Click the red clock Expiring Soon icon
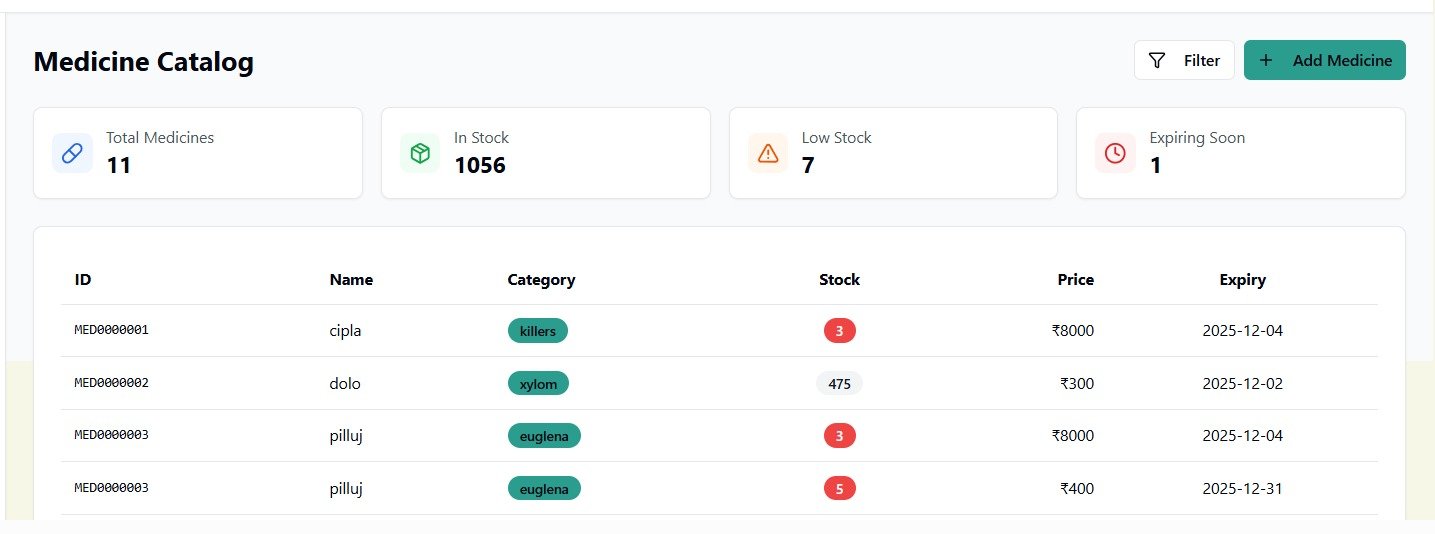Screen dimensions: 1435x534 (1115, 153)
